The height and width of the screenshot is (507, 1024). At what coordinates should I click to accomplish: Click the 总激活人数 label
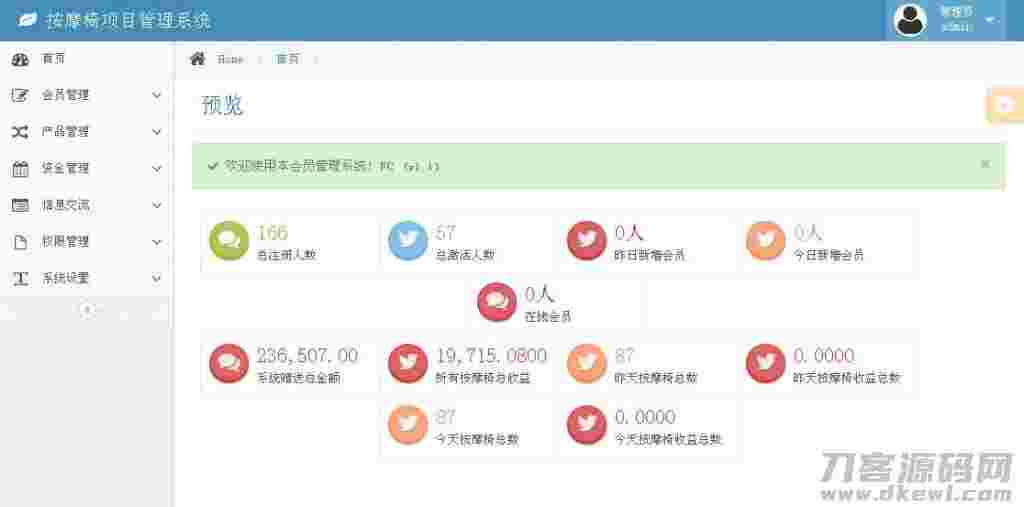[465, 255]
